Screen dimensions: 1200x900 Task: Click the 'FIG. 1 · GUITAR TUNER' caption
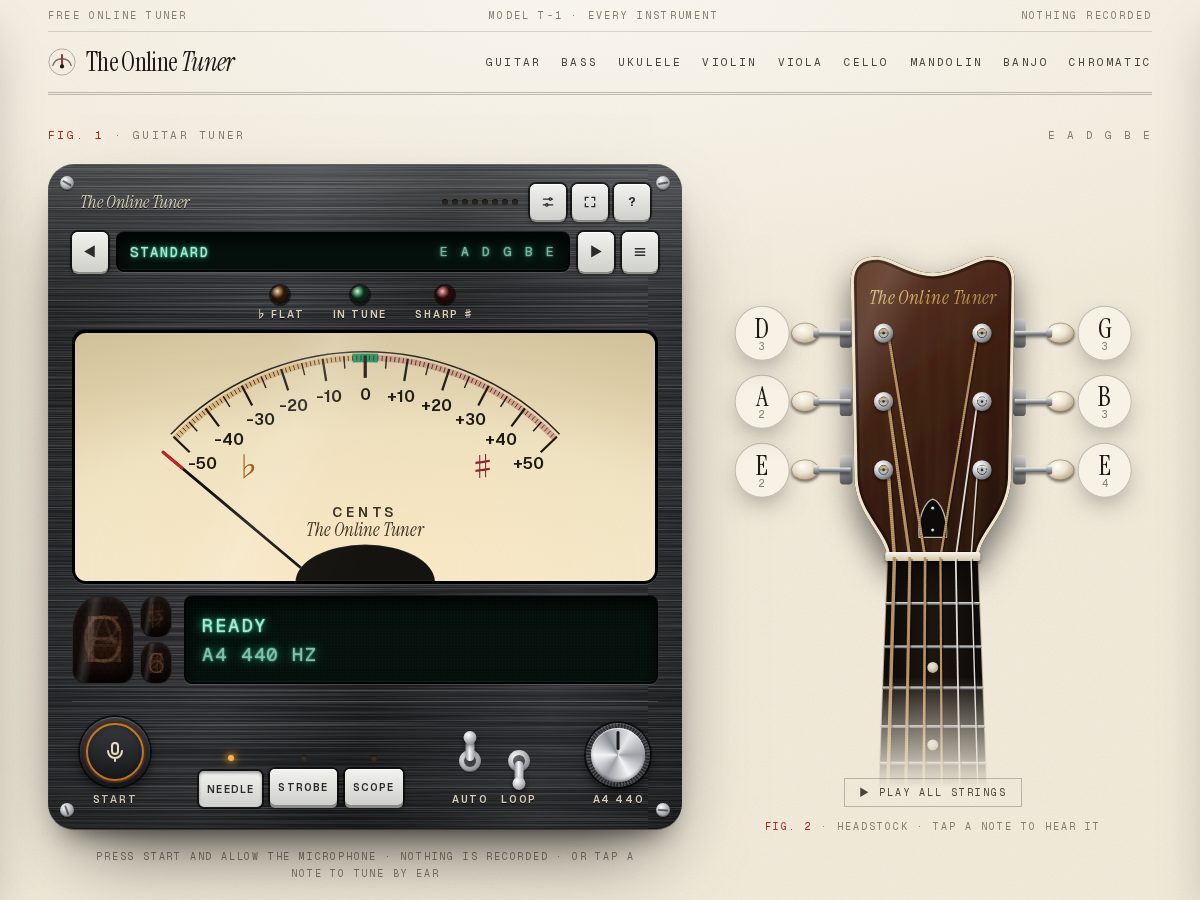(x=146, y=135)
